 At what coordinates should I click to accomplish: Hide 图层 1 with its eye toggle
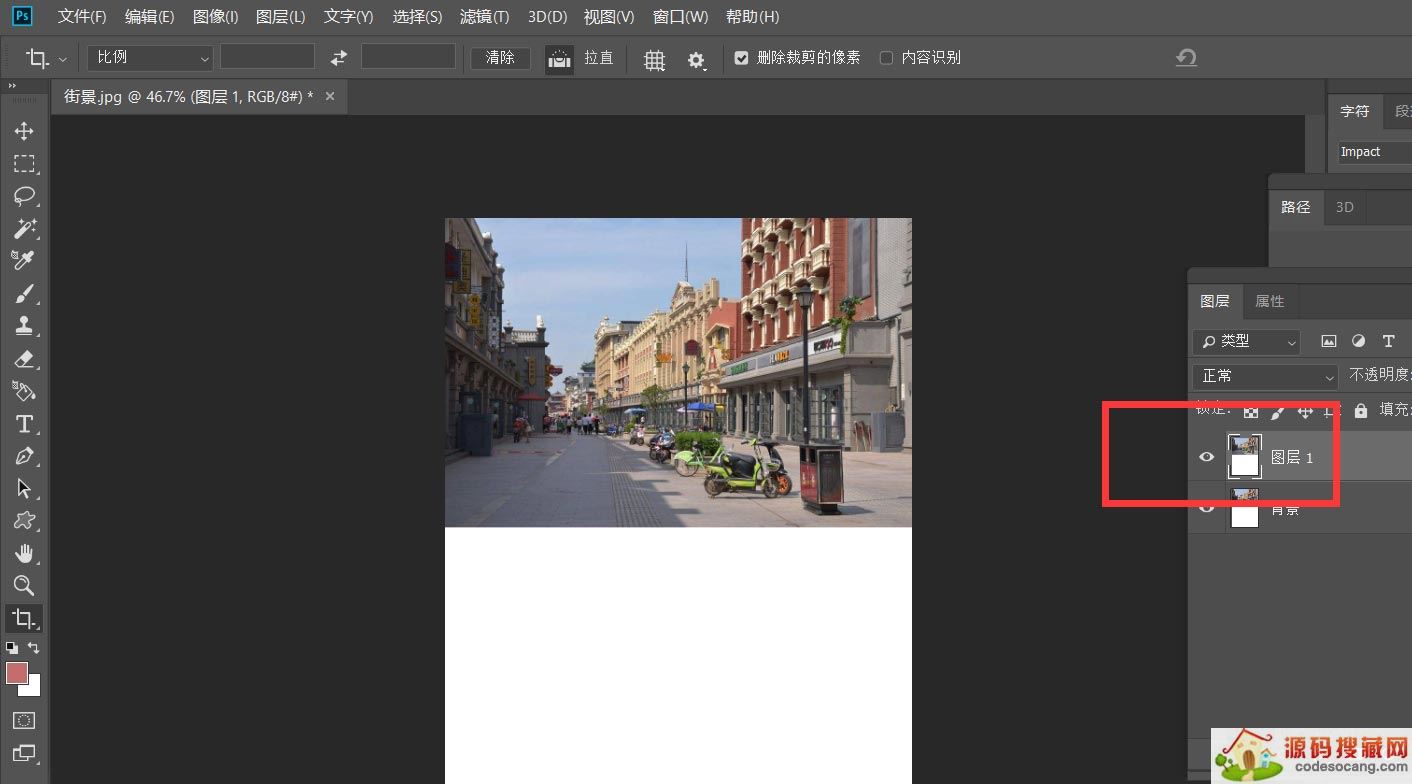(x=1206, y=457)
